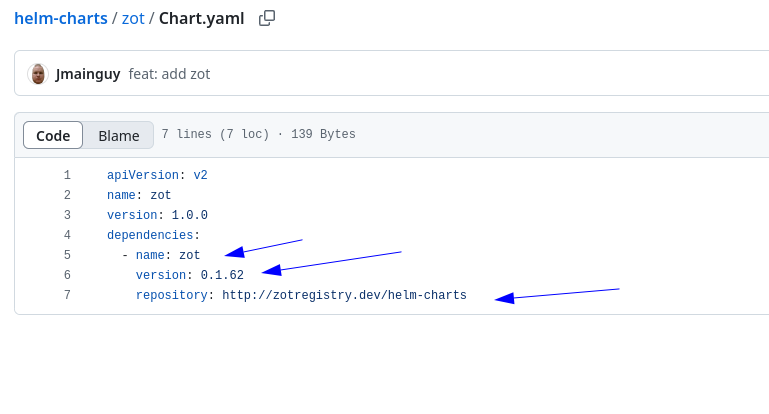Screen dimensions: 769x414
Task: Click the apiVersion key on line 1
Action: 143,175
